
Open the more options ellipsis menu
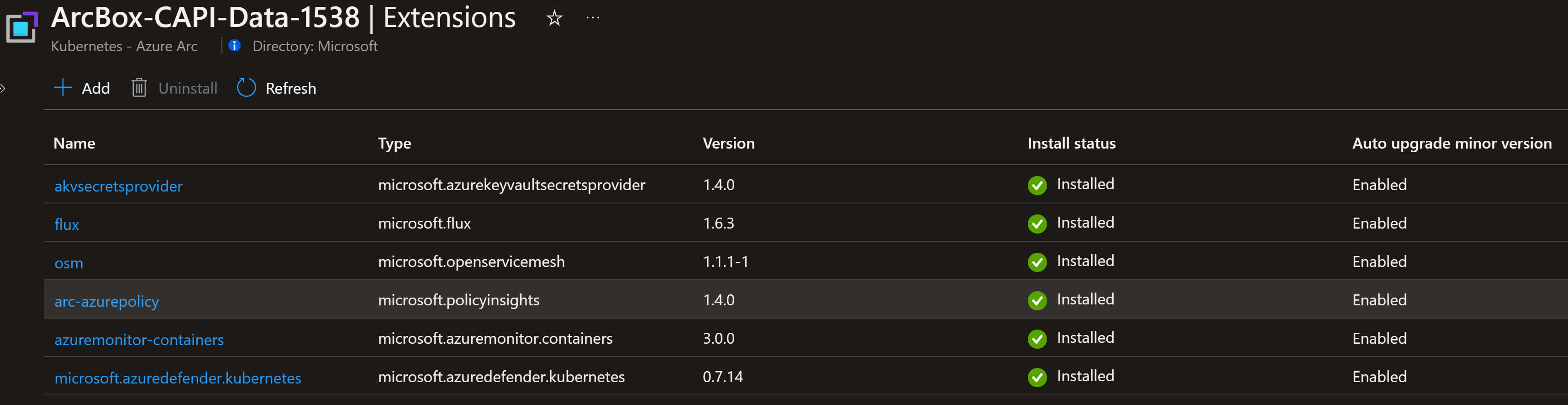(592, 18)
